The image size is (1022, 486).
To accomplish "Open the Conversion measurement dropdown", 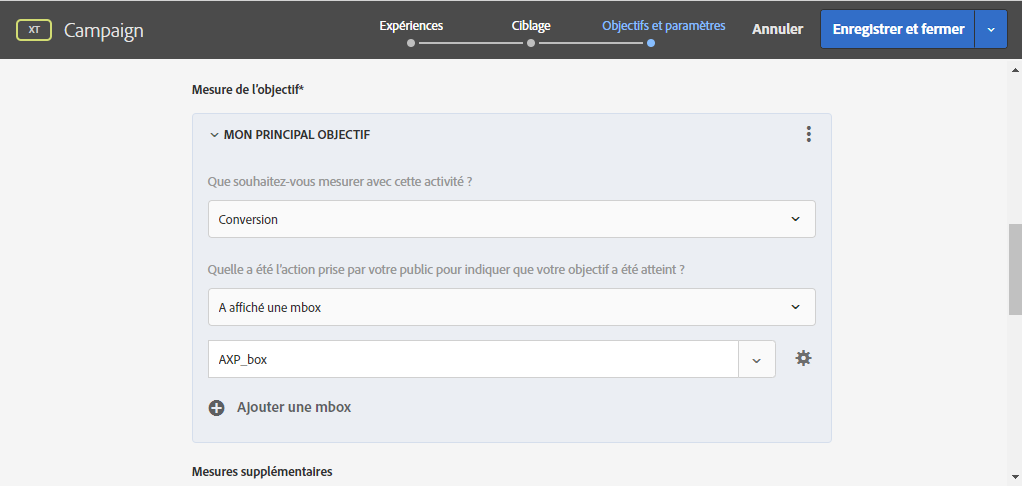I will [x=511, y=219].
